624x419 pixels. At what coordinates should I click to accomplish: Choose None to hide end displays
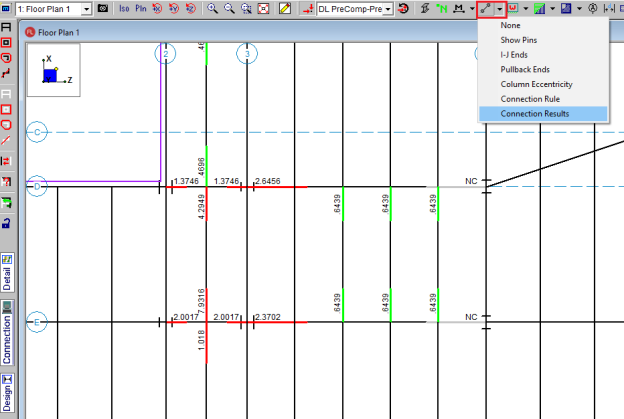coord(511,25)
